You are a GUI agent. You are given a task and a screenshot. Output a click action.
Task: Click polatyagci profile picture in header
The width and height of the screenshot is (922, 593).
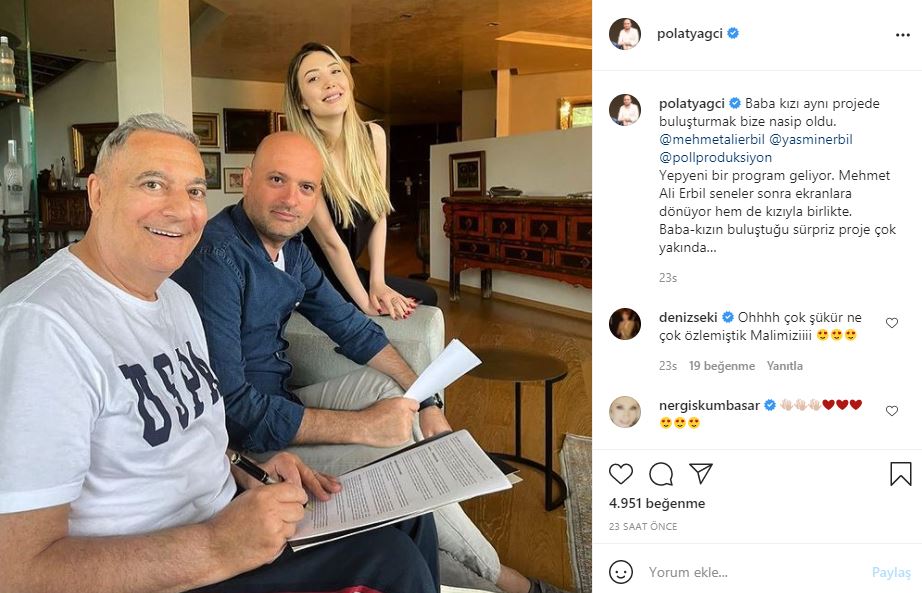(x=624, y=34)
